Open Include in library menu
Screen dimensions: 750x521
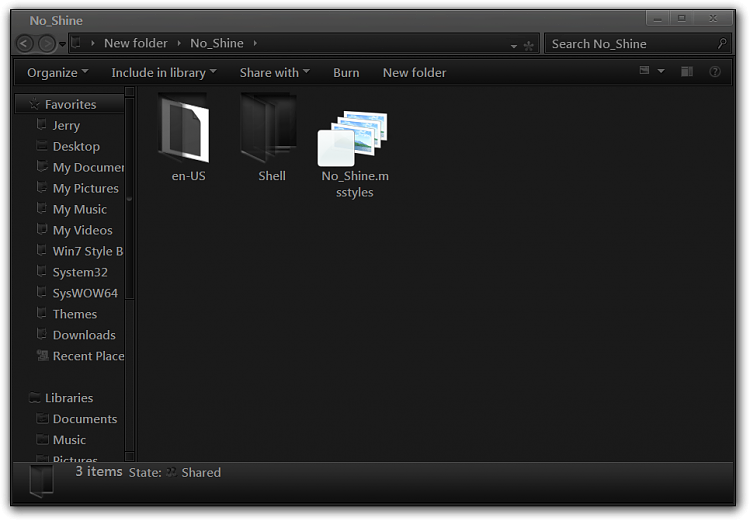[164, 73]
